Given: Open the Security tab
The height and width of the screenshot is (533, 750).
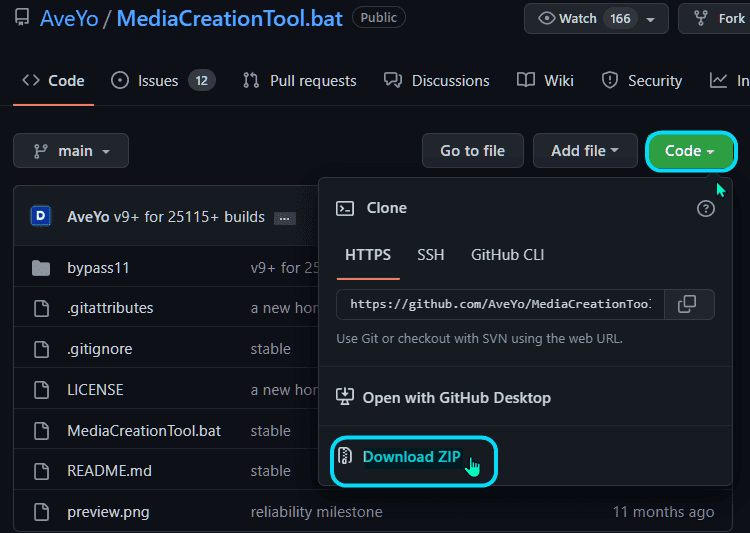Looking at the screenshot, I should tap(642, 80).
